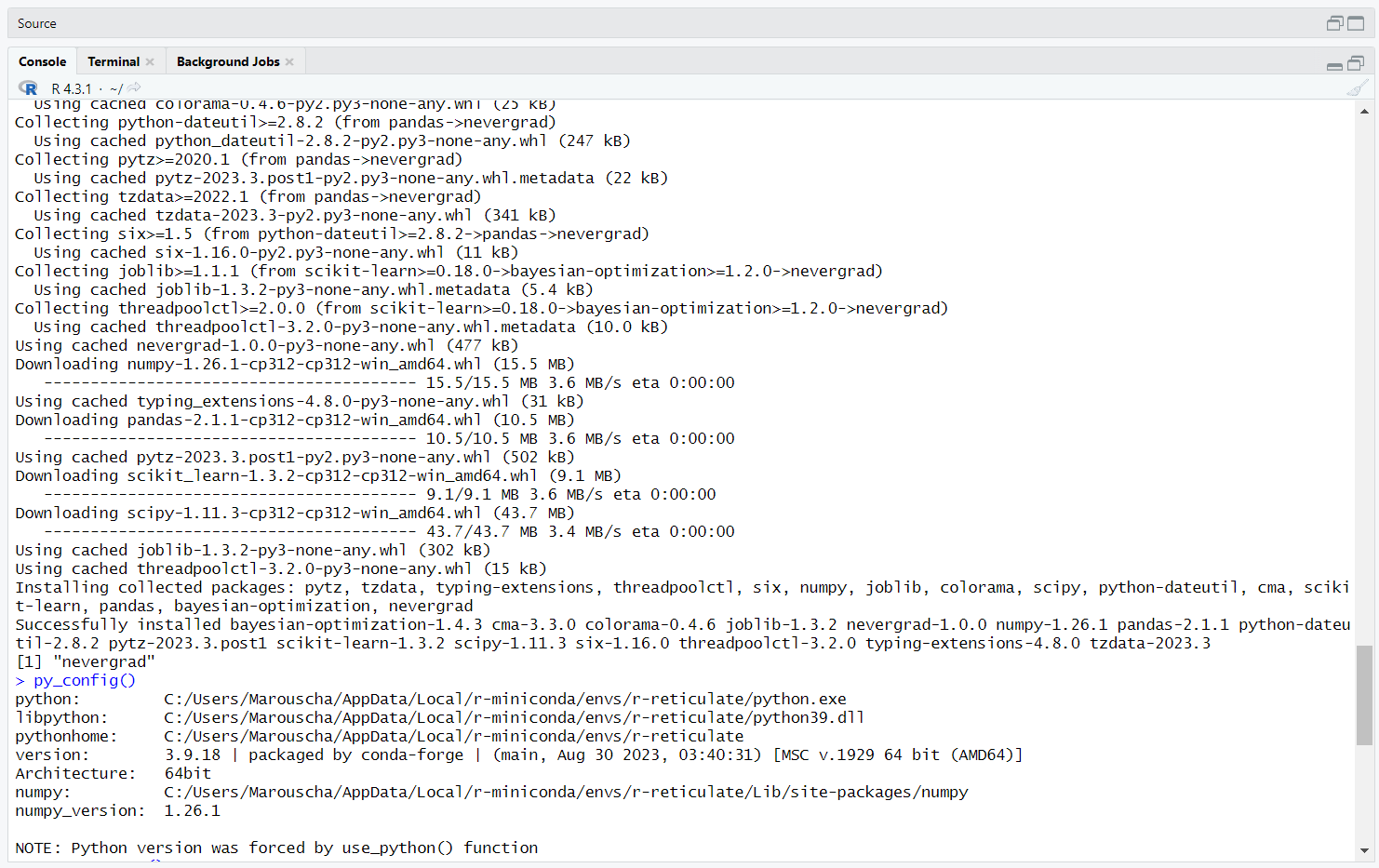1379x868 pixels.
Task: Click the console scrollbar up arrow
Action: (1364, 112)
